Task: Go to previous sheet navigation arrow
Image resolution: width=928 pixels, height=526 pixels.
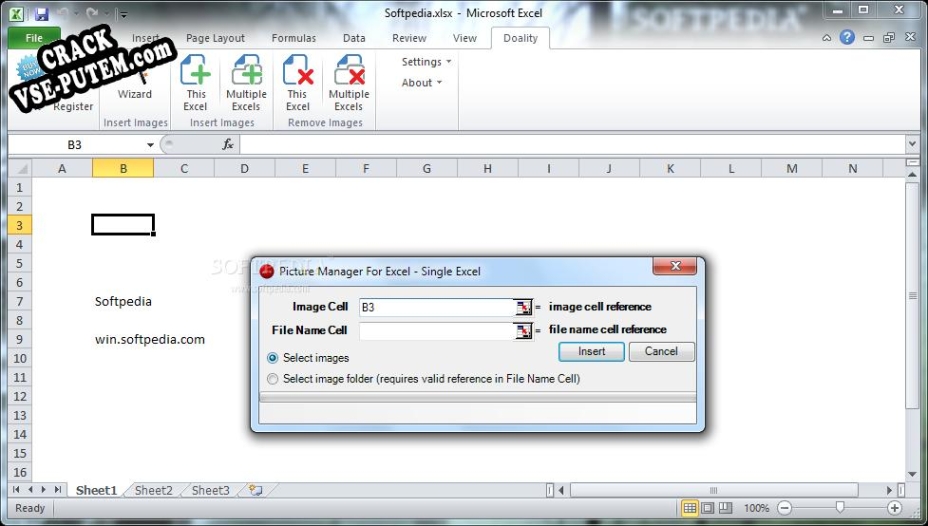Action: coord(30,490)
